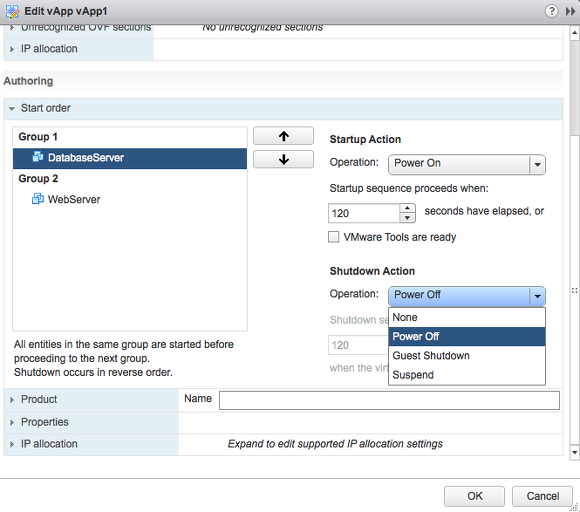Click the Cancel button

tap(542, 496)
